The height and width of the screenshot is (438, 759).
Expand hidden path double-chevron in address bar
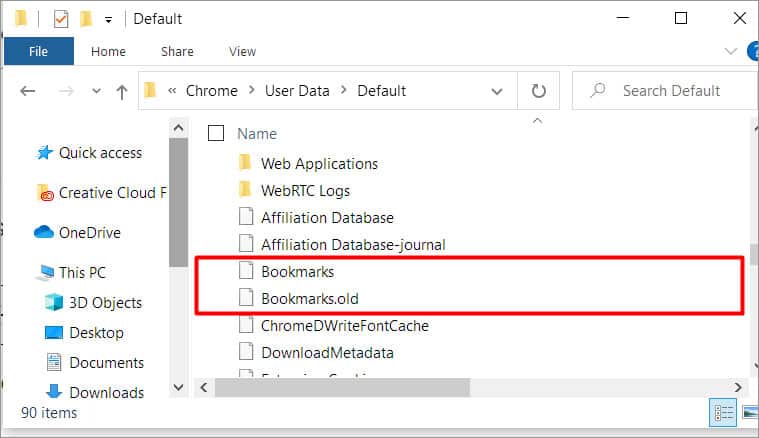(x=172, y=91)
